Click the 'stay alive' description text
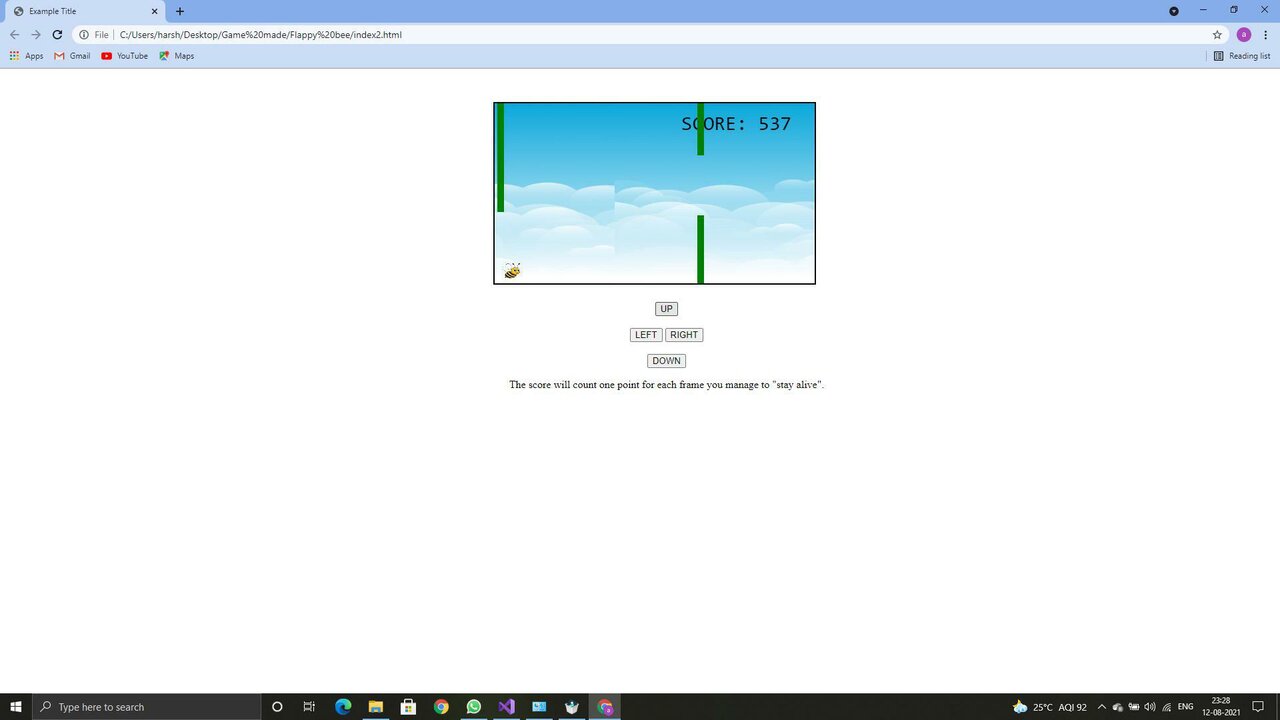Screen dimensions: 1280x720 666,385
